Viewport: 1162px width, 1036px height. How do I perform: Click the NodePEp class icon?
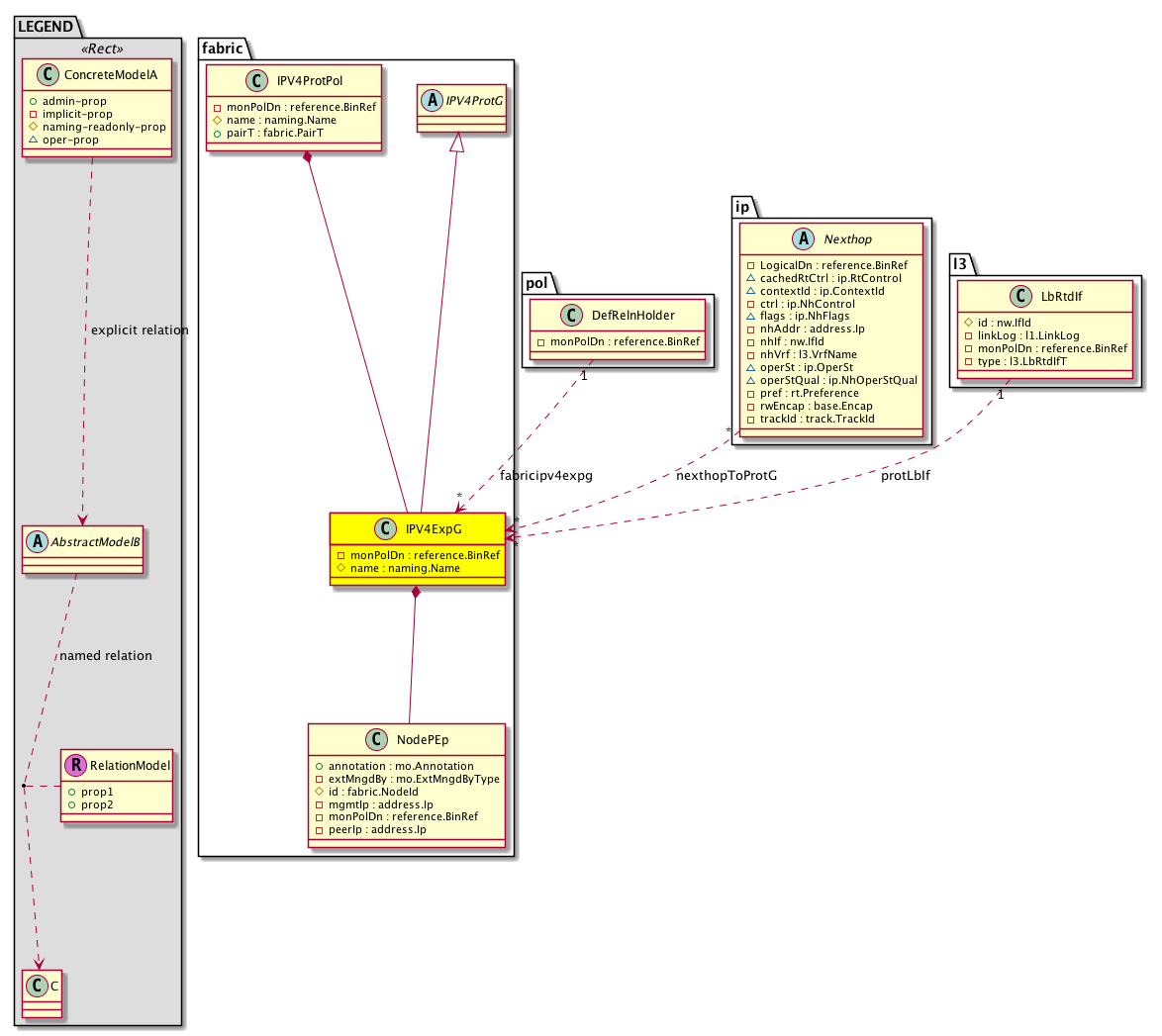pos(377,740)
